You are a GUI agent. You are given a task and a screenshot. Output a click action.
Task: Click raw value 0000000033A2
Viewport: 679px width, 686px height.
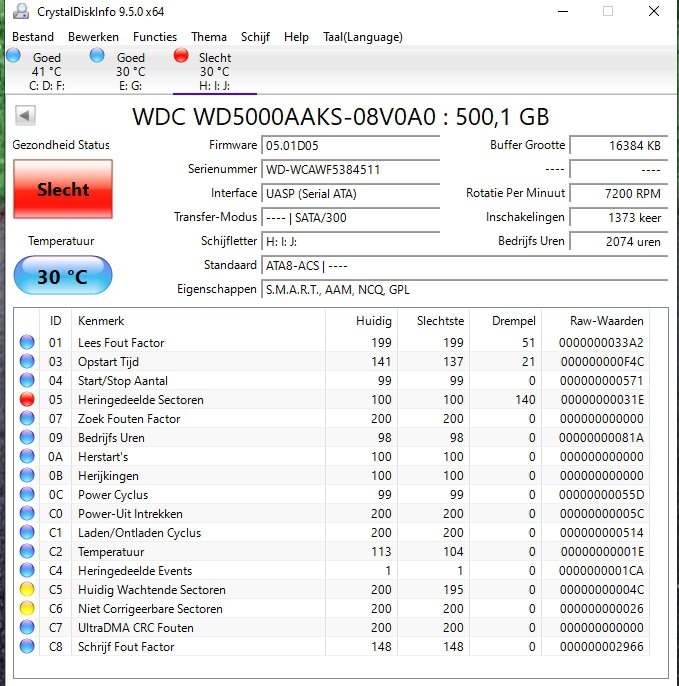pyautogui.click(x=601, y=343)
